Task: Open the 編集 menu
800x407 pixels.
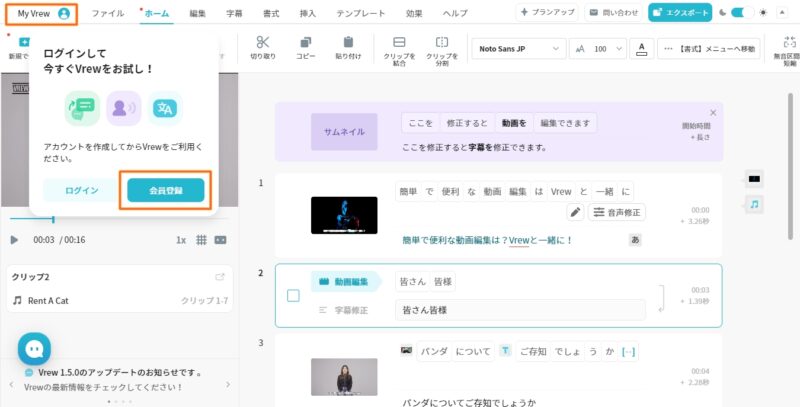Action: [197, 14]
